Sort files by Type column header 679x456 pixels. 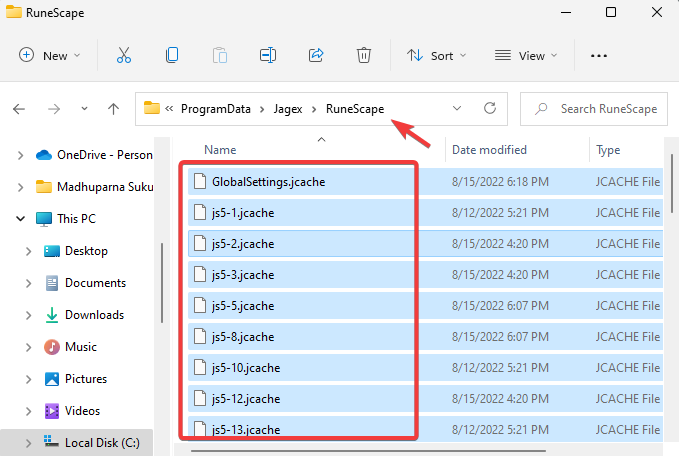click(x=608, y=150)
